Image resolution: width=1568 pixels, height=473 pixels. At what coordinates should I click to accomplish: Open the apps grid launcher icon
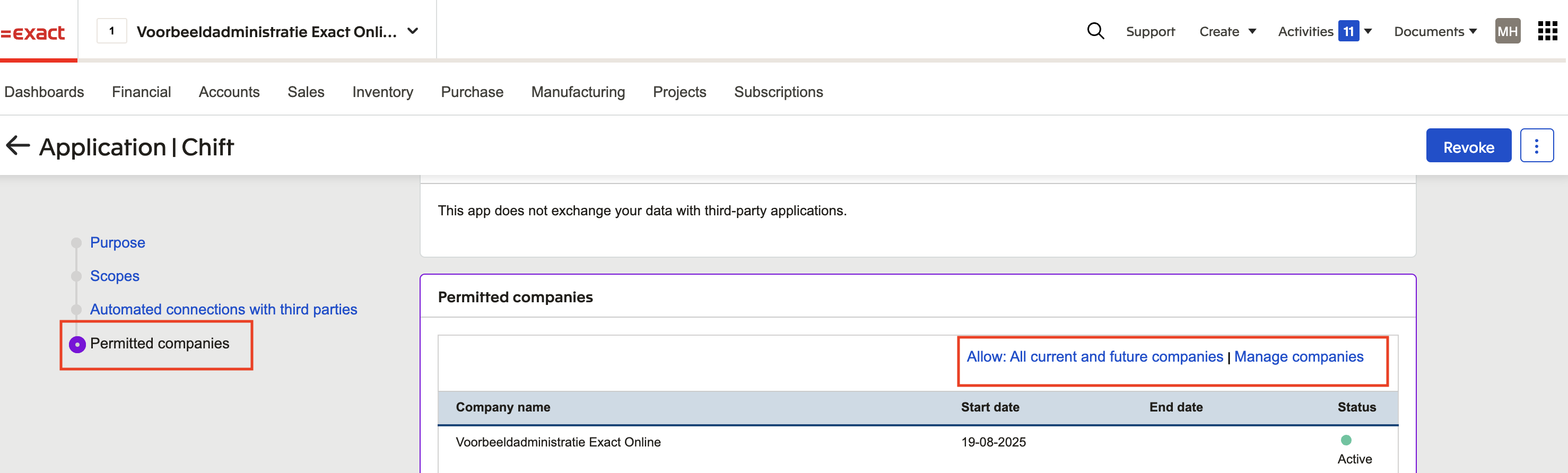pyautogui.click(x=1547, y=31)
